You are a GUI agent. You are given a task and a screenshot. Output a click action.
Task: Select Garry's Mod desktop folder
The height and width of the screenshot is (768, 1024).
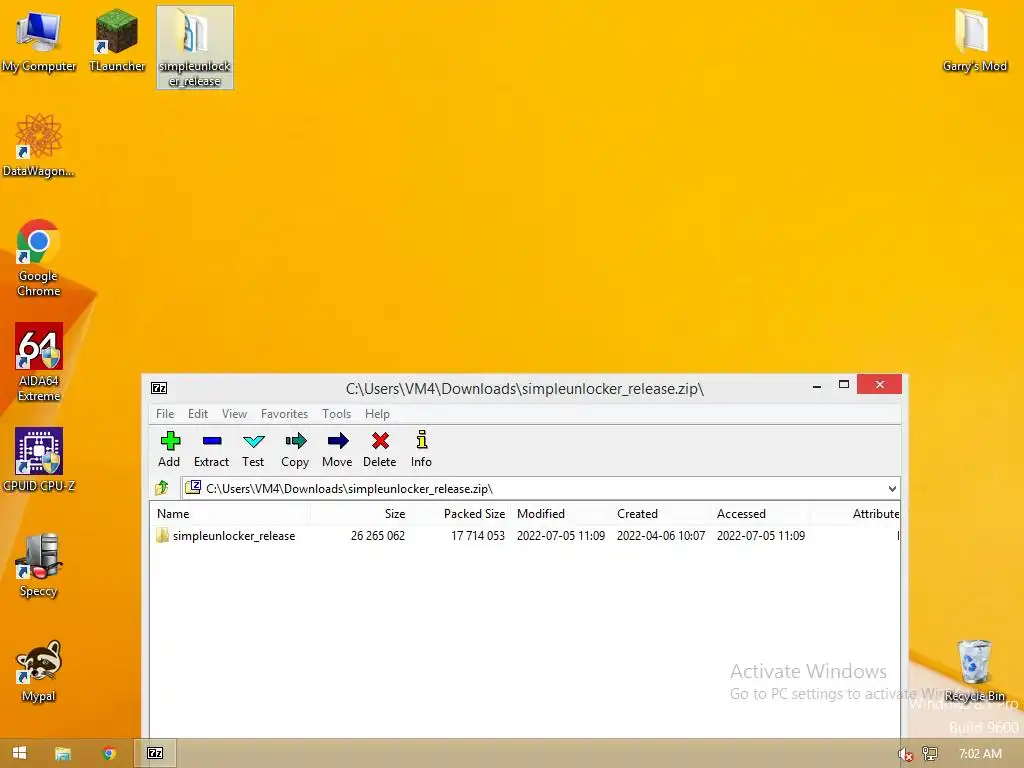click(974, 41)
